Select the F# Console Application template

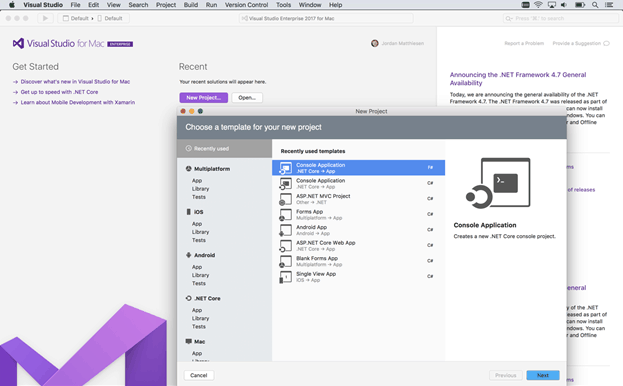pyautogui.click(x=358, y=168)
